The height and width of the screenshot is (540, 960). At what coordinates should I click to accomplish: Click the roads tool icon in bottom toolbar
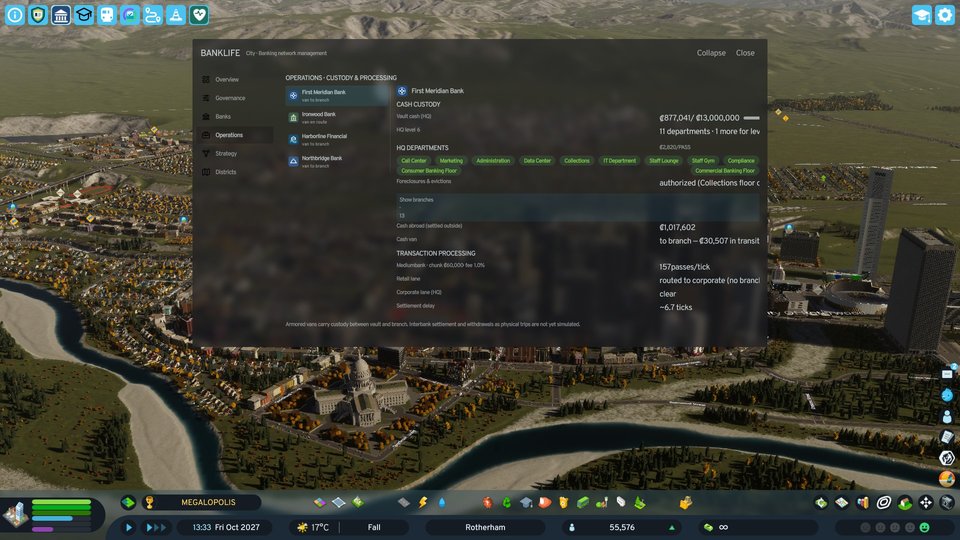(x=403, y=503)
